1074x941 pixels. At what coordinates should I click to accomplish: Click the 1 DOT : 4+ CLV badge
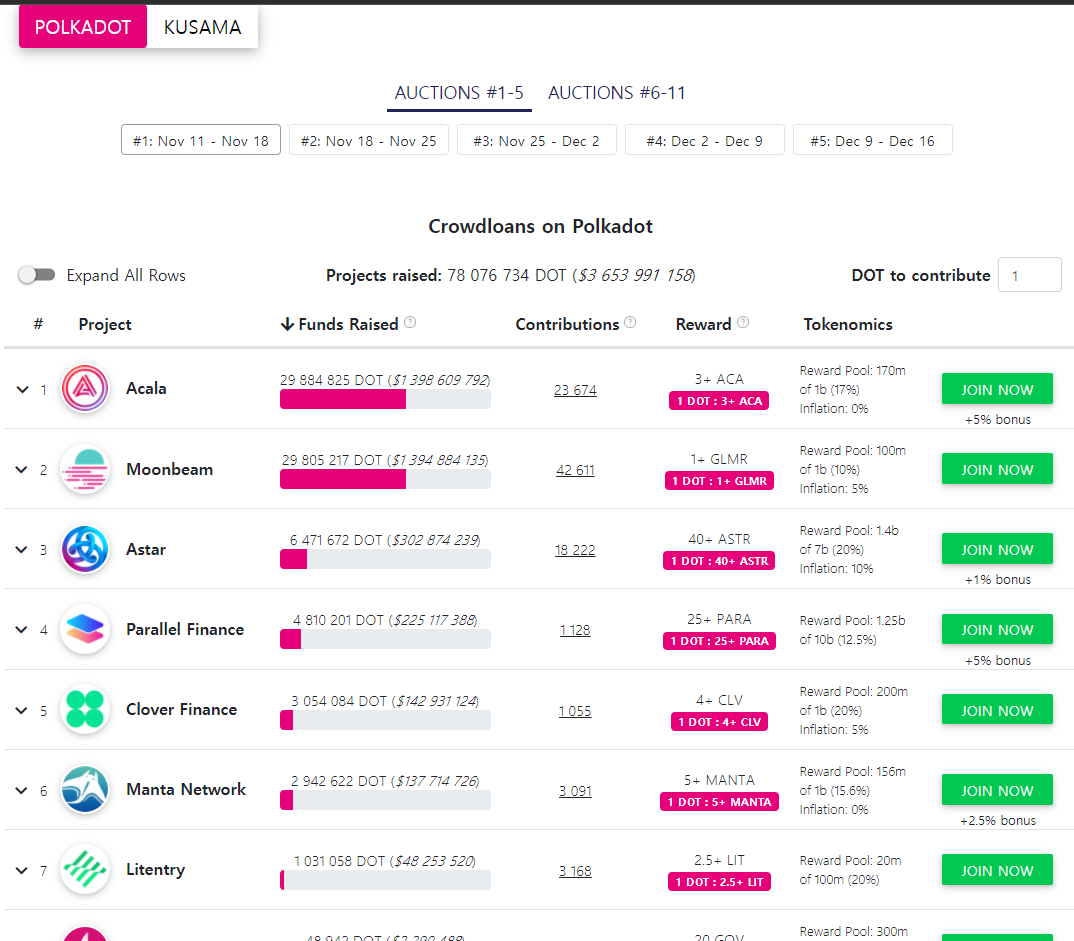tap(719, 722)
